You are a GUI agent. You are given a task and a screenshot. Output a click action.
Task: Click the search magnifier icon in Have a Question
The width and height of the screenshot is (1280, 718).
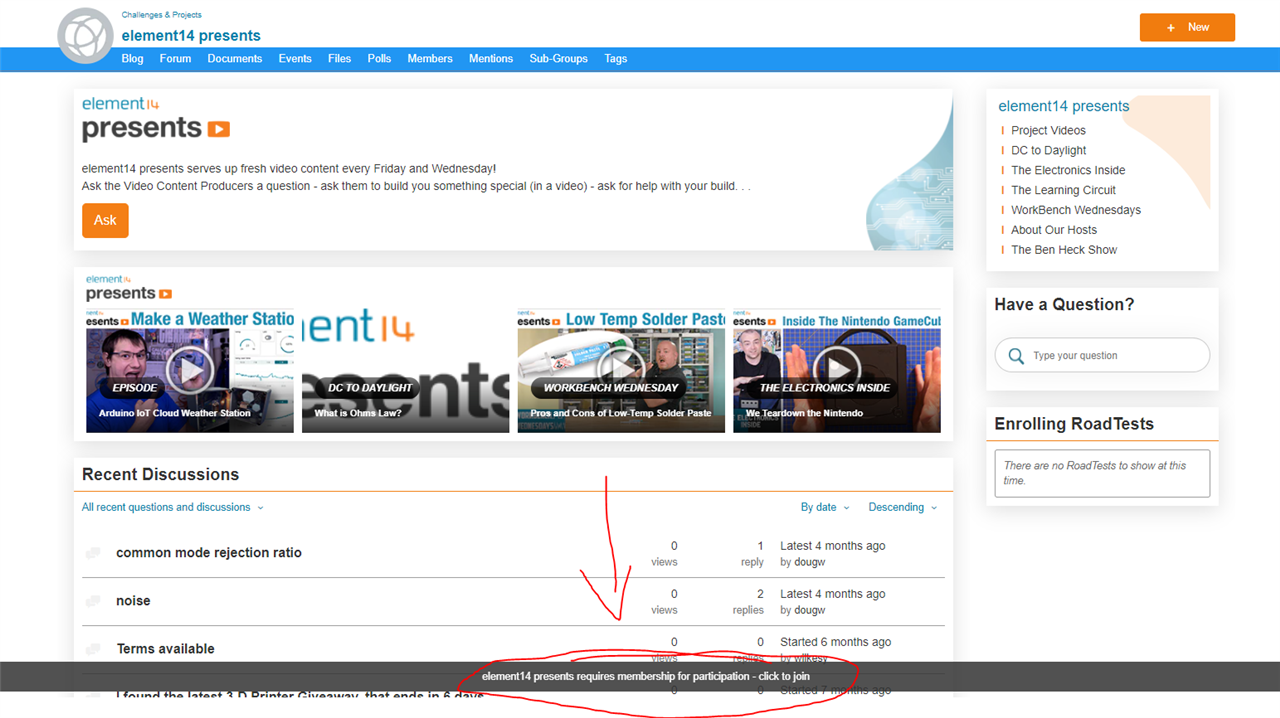pos(1016,356)
